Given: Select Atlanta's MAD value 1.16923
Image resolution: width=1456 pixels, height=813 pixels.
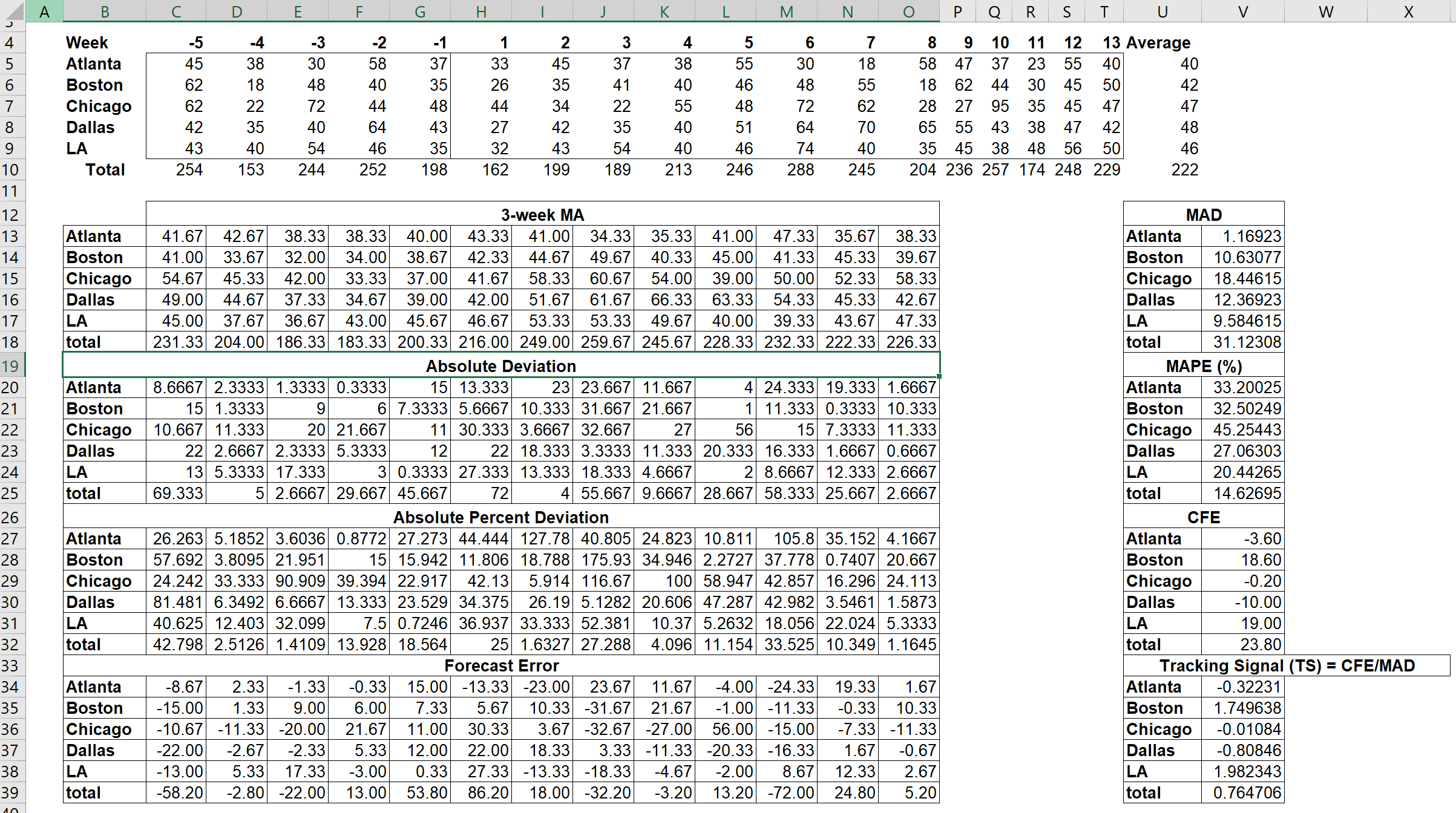Looking at the screenshot, I should tap(1242, 236).
